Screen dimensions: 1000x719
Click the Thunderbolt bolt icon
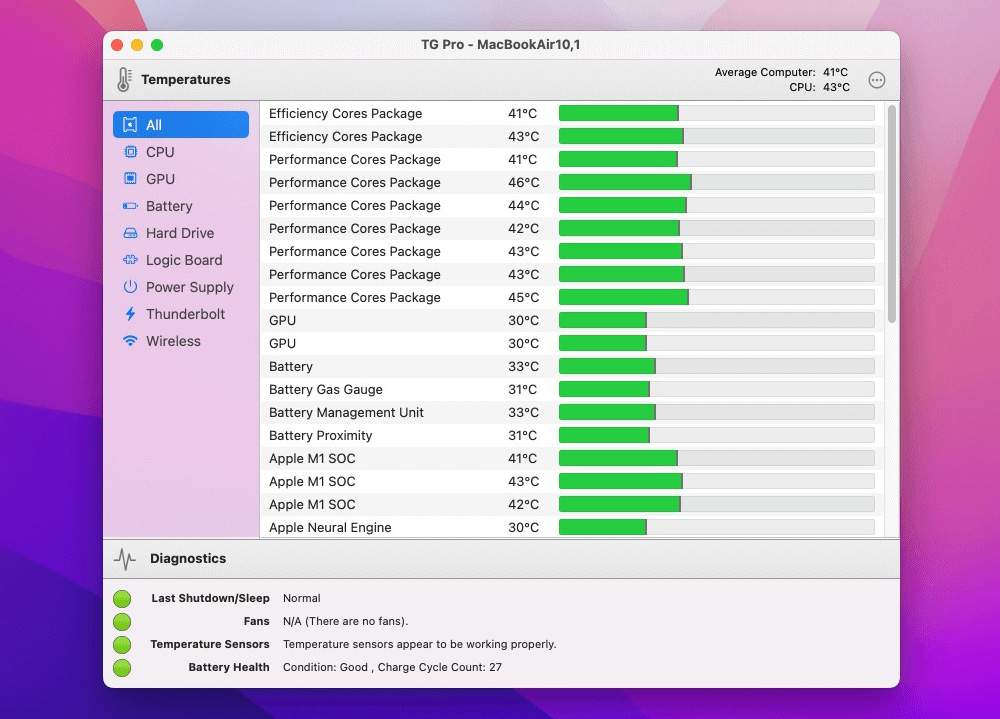click(130, 314)
